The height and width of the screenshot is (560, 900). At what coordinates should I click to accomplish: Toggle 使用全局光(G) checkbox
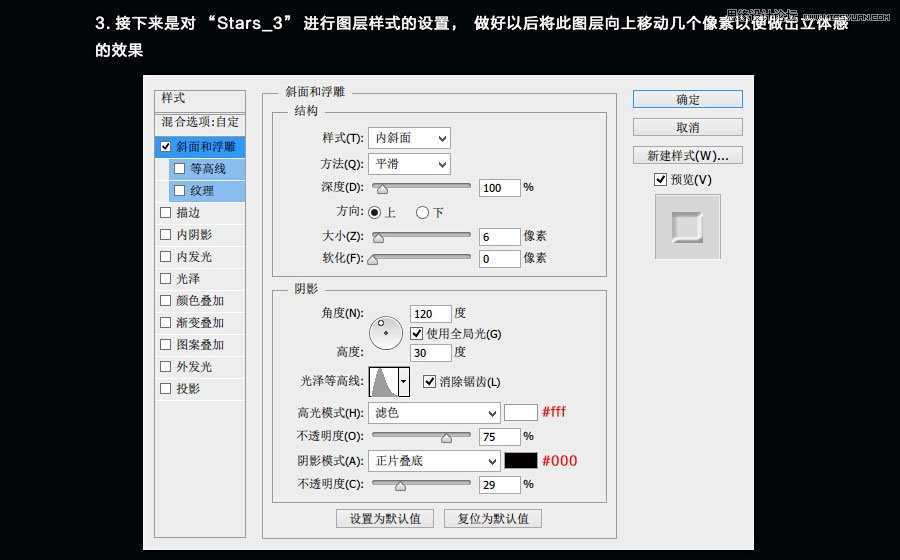pos(417,333)
